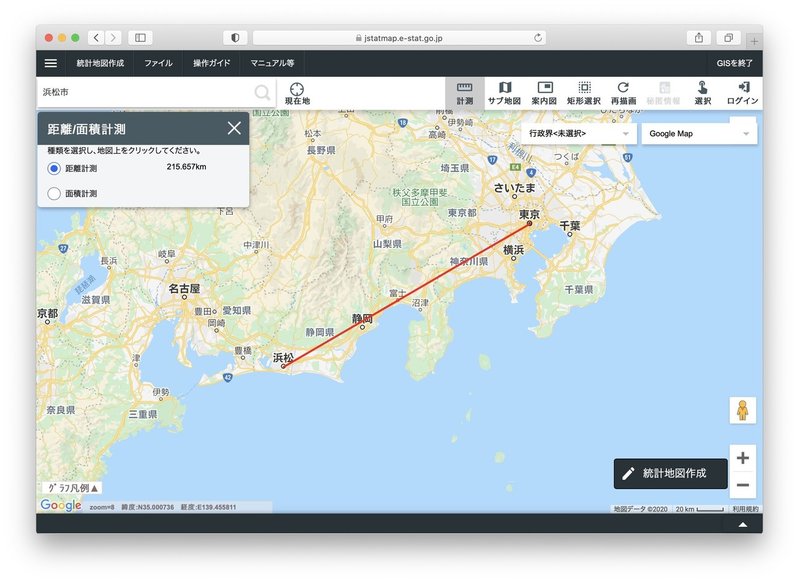This screenshot has width=800, height=583.
Task: Open the hamburger menu icon
Action: [51, 63]
